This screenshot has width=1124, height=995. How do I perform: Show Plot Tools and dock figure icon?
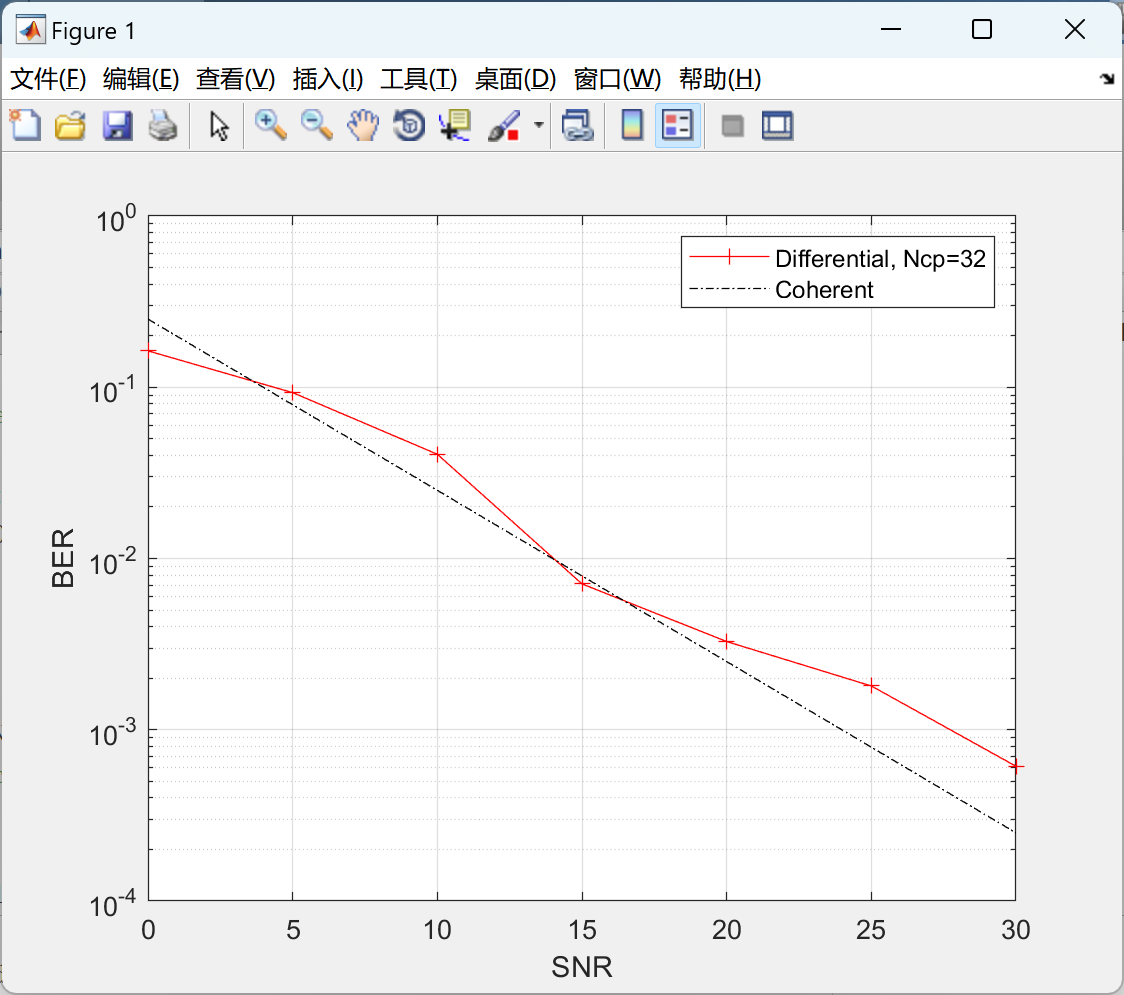pos(777,125)
